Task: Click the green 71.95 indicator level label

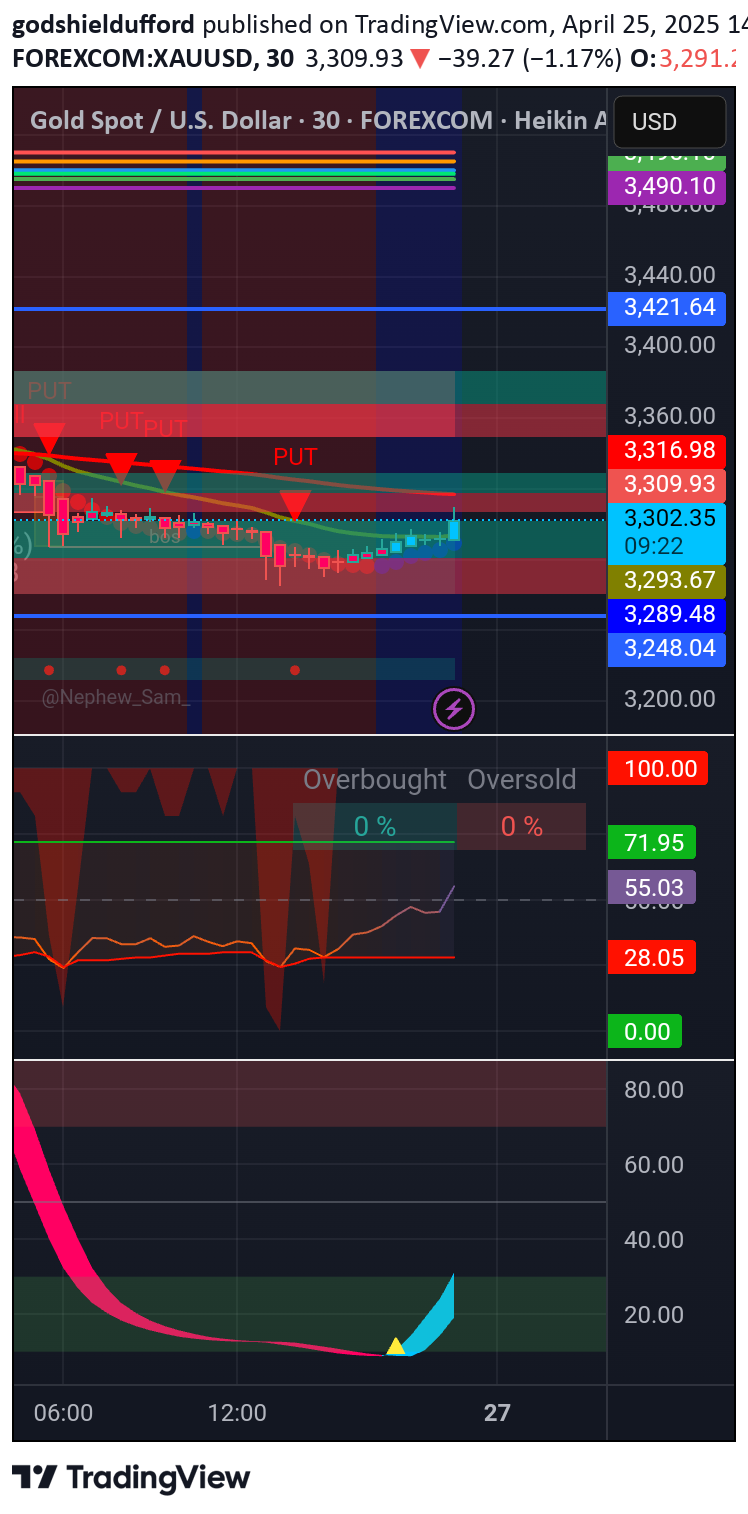Action: (653, 843)
